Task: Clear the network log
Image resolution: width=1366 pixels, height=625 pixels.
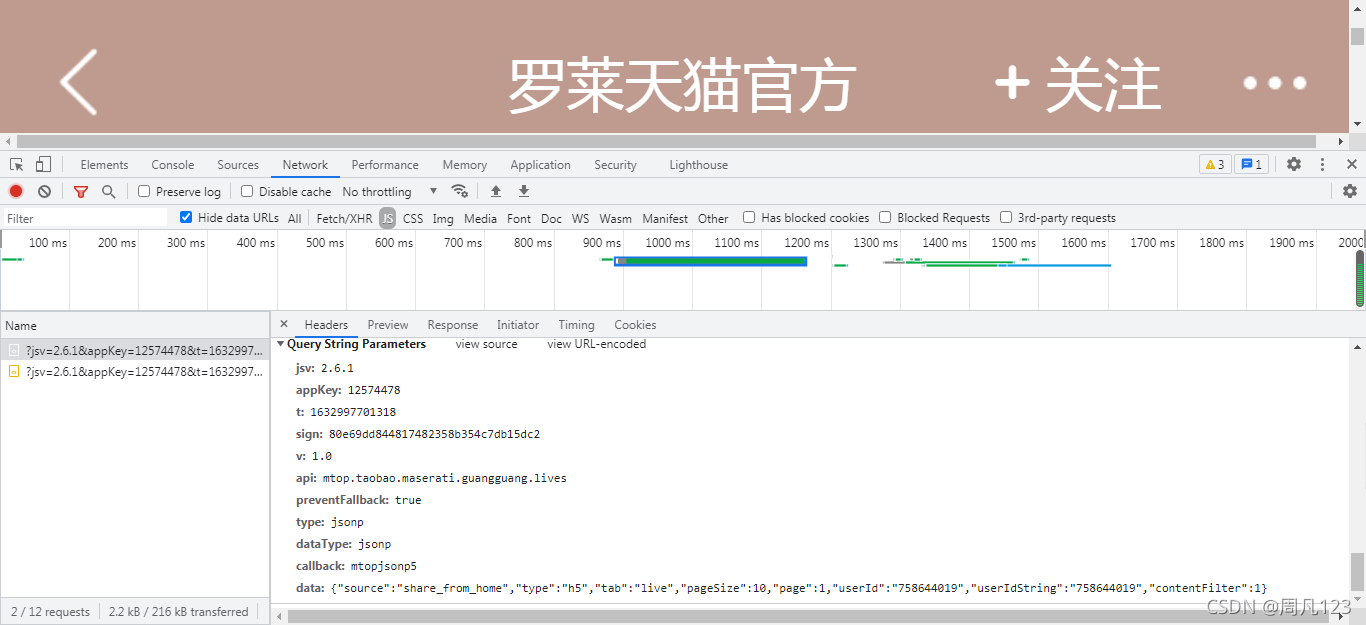Action: pos(44,191)
